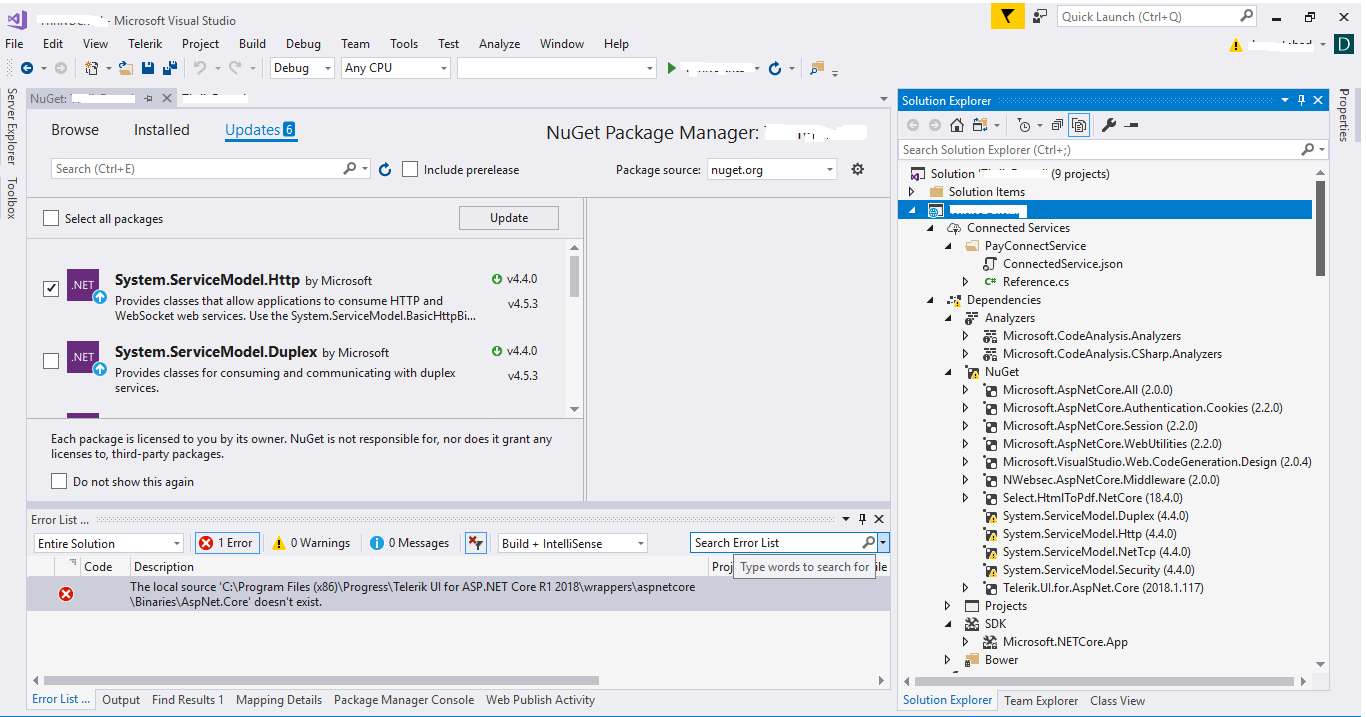Screen dimensions: 1366x717
Task: Open the Toolbox side tab
Action: tap(11, 198)
